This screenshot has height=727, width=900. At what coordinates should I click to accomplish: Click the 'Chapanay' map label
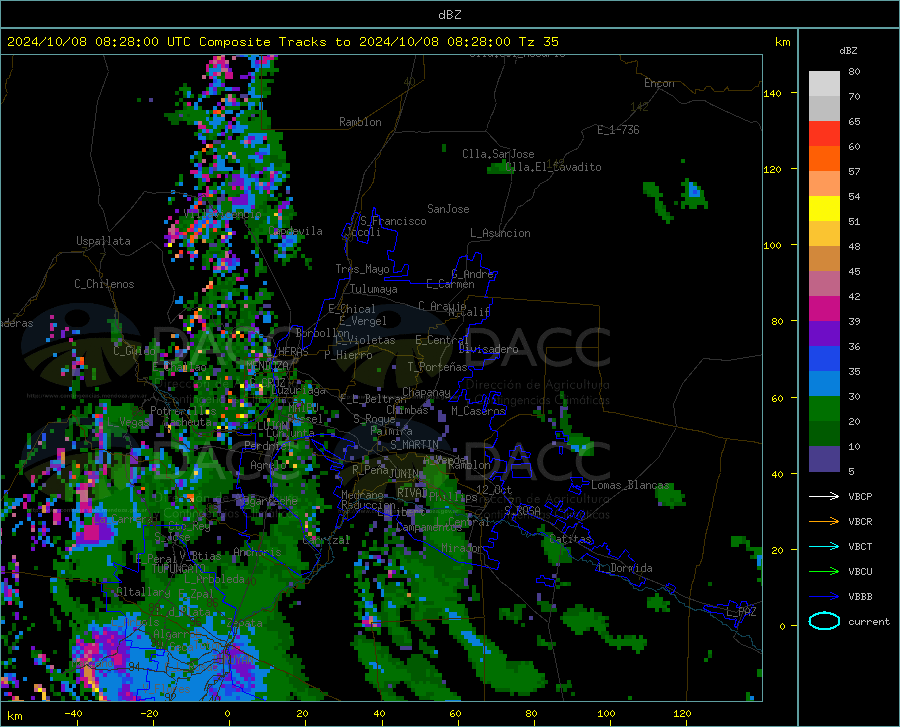click(426, 392)
